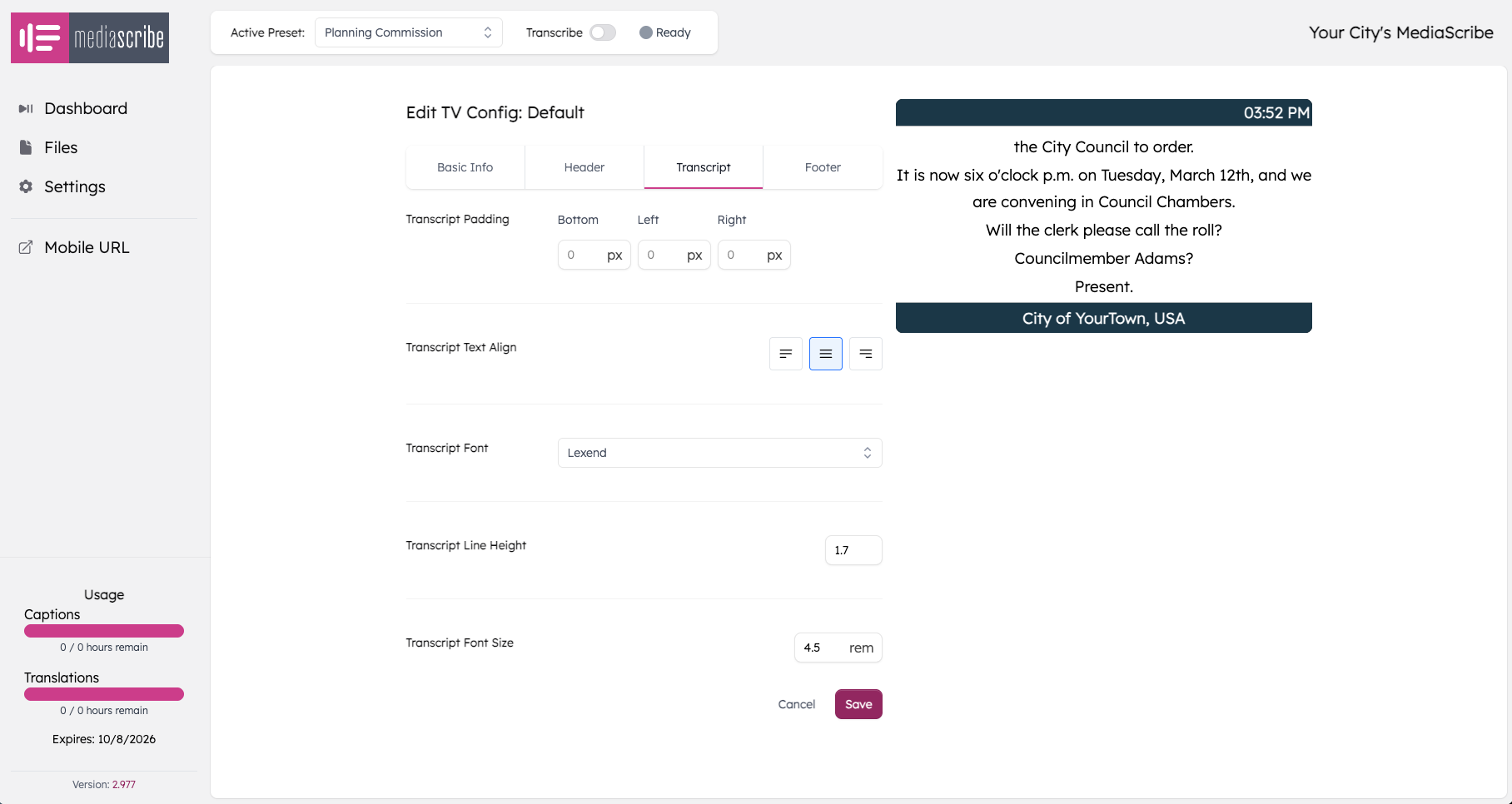The image size is (1512, 804).
Task: Enable the Transcribe switch
Action: [602, 32]
